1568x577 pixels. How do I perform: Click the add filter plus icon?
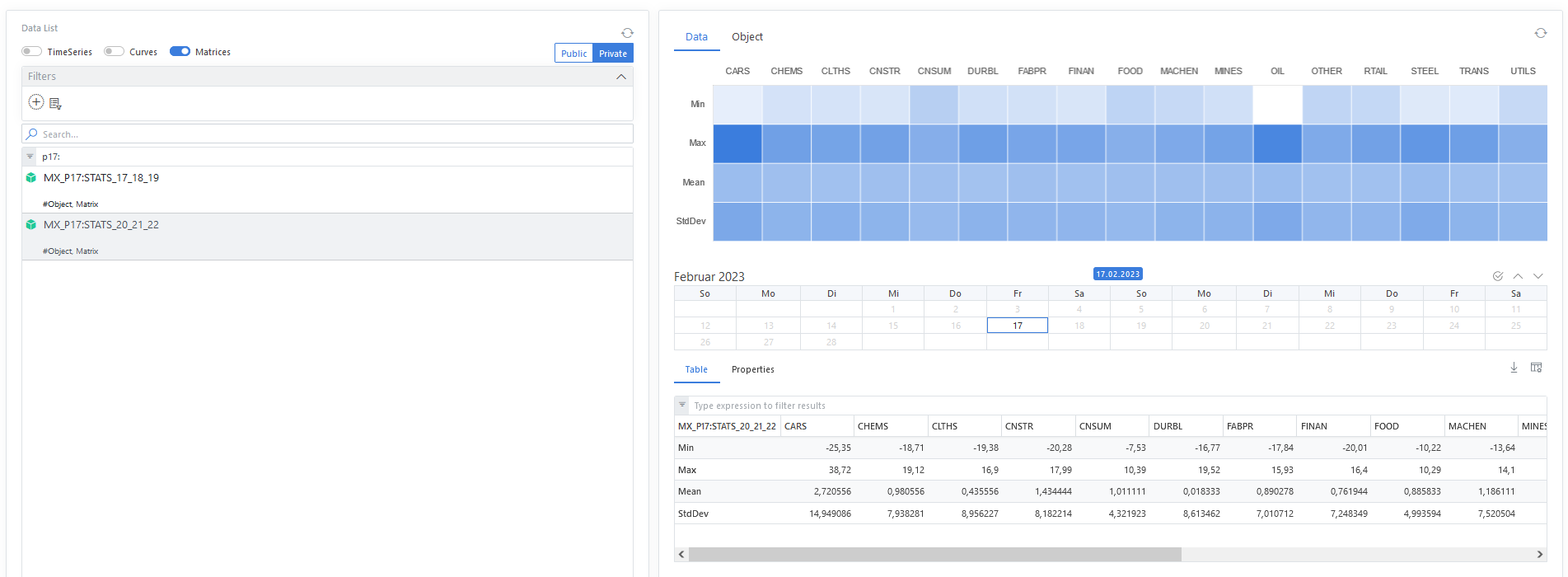36,102
